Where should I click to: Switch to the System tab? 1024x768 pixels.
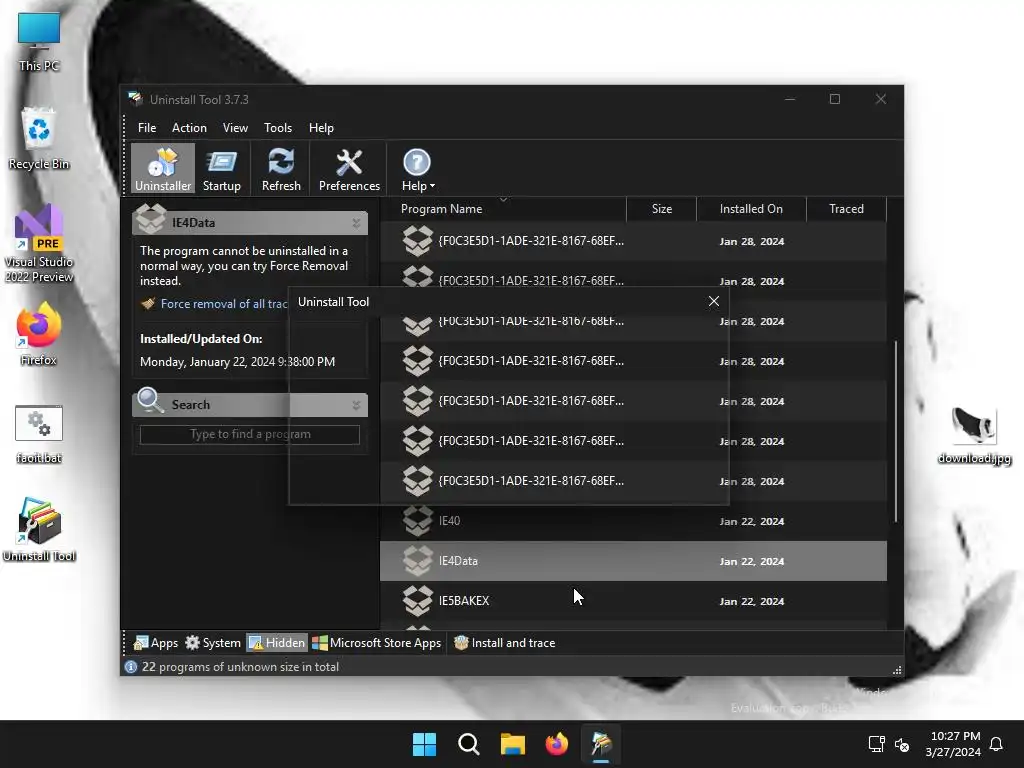[213, 643]
